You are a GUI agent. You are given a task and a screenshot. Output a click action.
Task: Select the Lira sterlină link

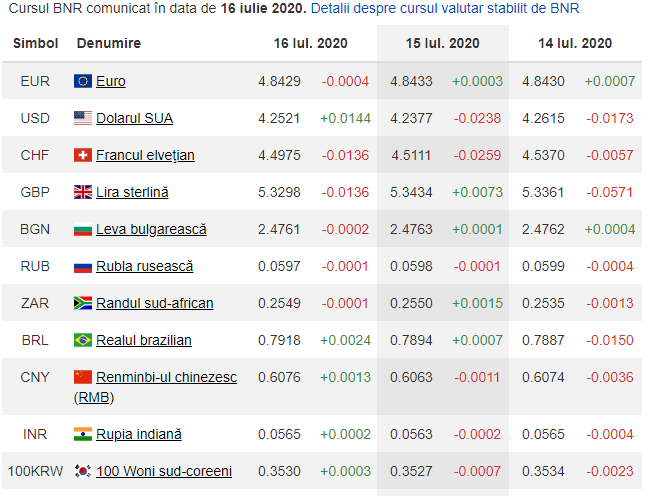point(132,192)
